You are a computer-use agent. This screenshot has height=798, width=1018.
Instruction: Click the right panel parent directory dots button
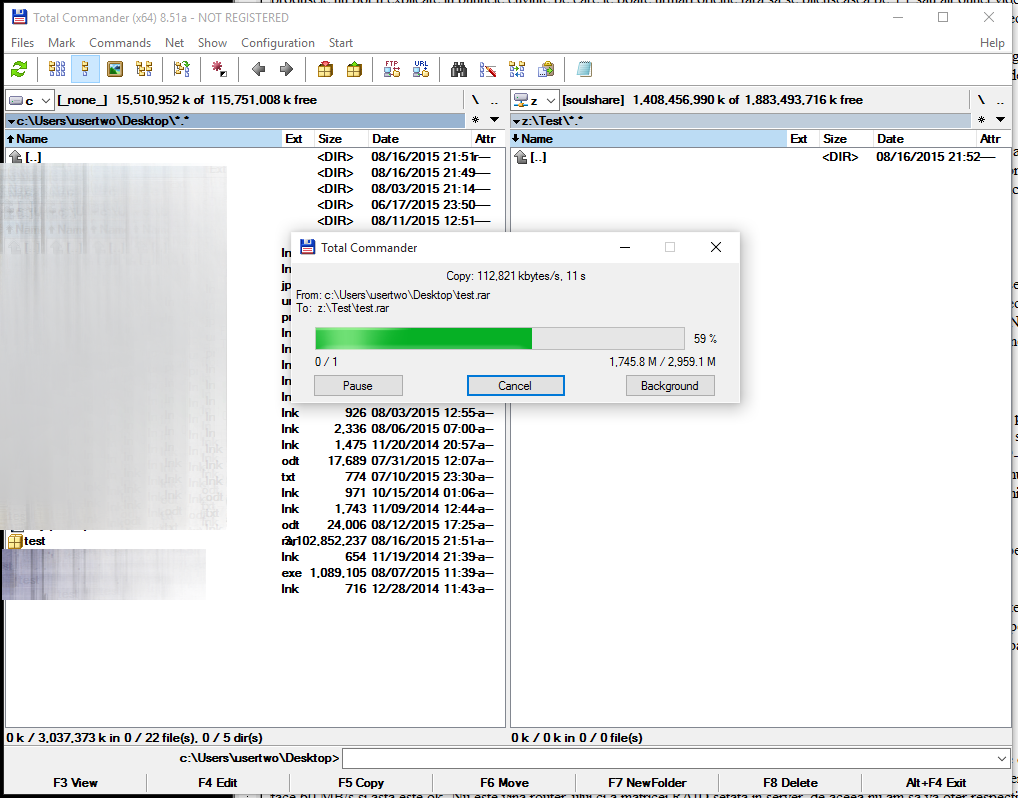click(x=1000, y=100)
